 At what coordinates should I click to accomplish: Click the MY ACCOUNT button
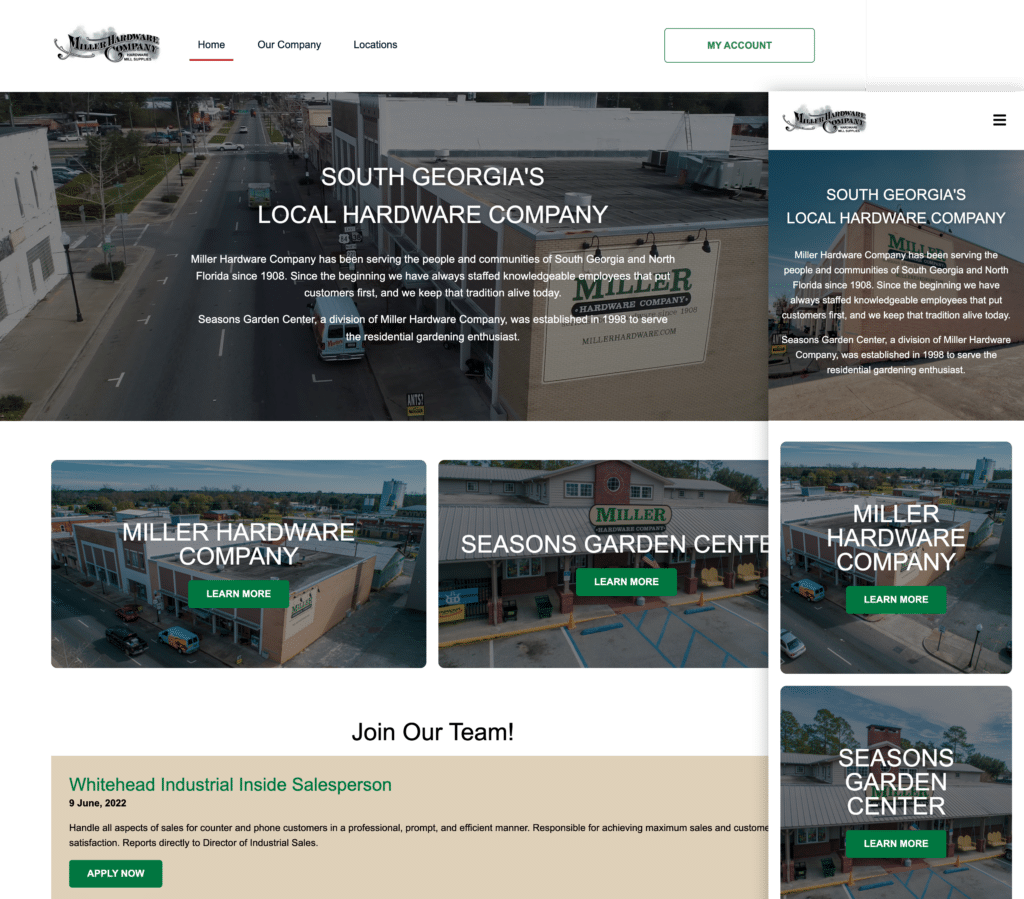pos(739,45)
